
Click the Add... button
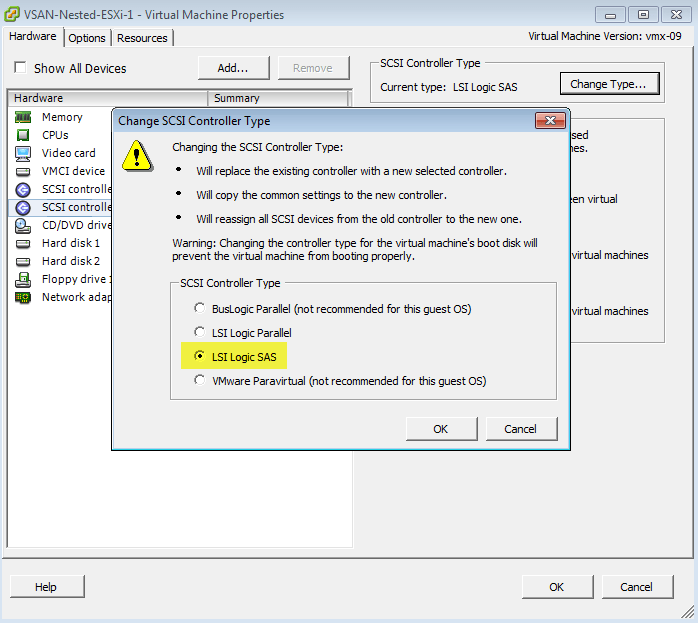click(233, 68)
